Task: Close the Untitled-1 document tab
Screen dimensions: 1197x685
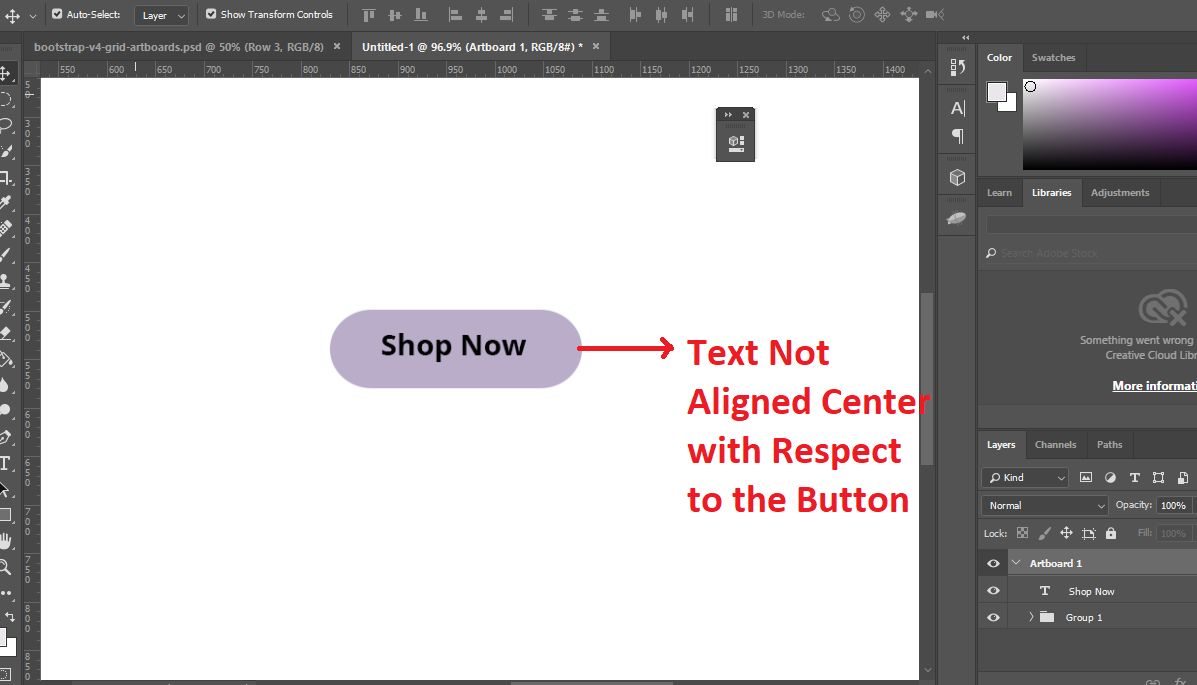Action: click(x=596, y=47)
